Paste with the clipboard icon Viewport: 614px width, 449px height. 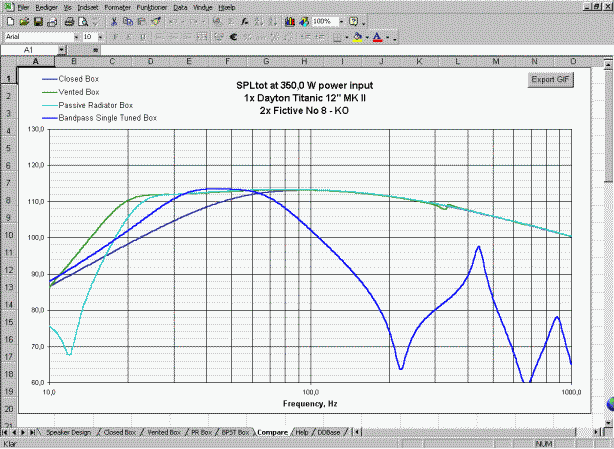(x=141, y=22)
